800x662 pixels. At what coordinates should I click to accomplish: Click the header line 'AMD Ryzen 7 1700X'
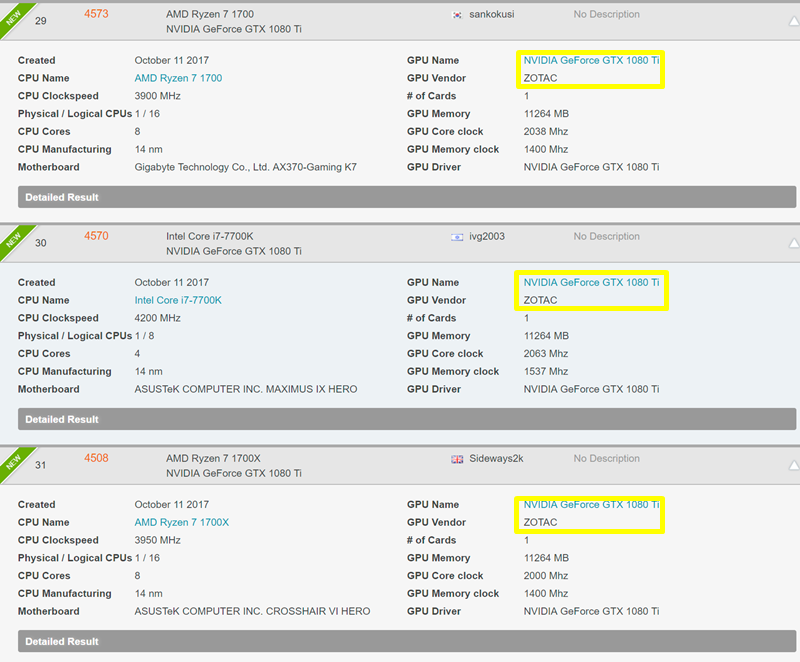click(213, 459)
